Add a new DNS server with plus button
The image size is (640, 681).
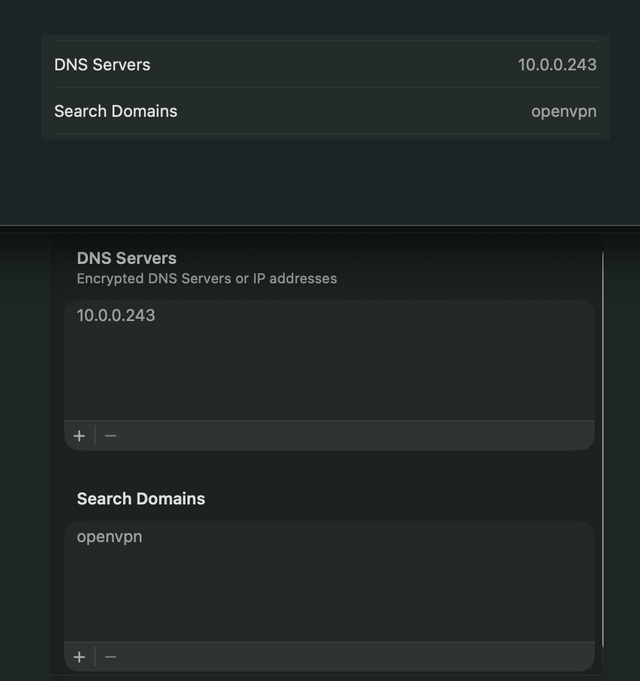point(79,436)
